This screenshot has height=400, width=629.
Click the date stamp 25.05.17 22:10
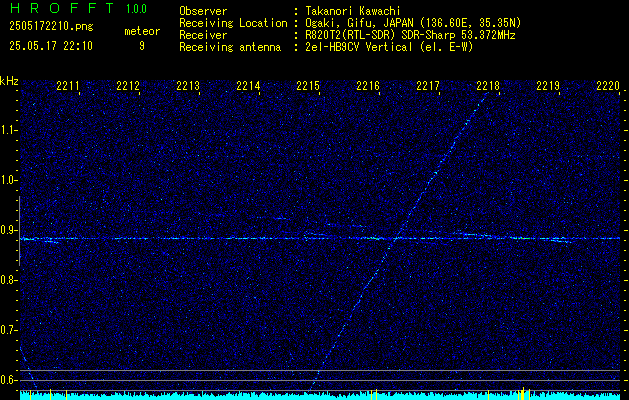tap(51, 46)
